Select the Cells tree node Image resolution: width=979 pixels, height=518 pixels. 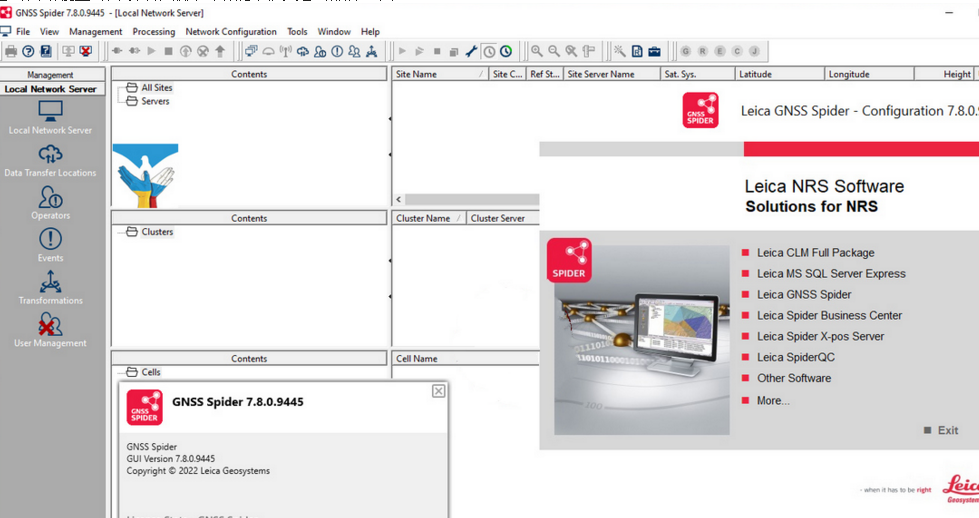(x=151, y=372)
